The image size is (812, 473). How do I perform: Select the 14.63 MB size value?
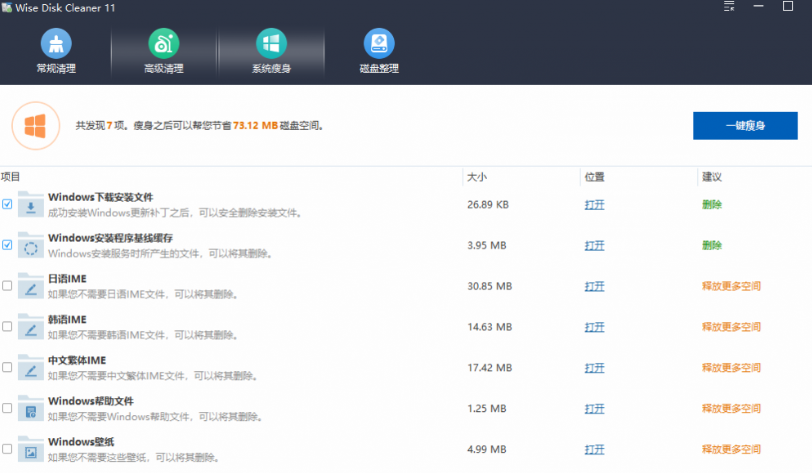coord(489,327)
